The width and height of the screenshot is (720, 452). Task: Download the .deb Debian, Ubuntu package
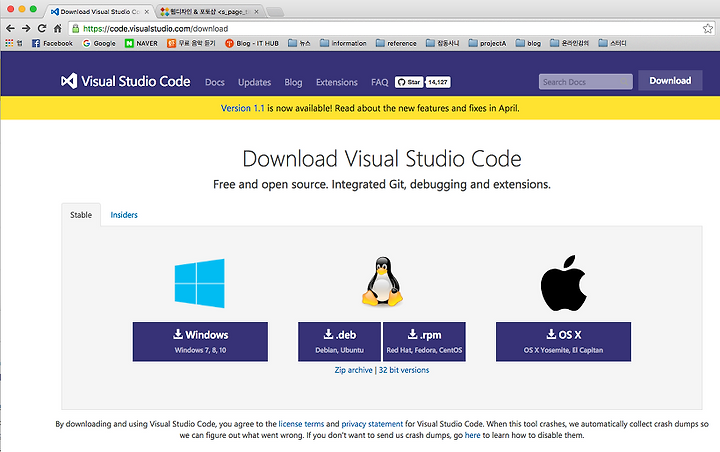[x=339, y=341]
